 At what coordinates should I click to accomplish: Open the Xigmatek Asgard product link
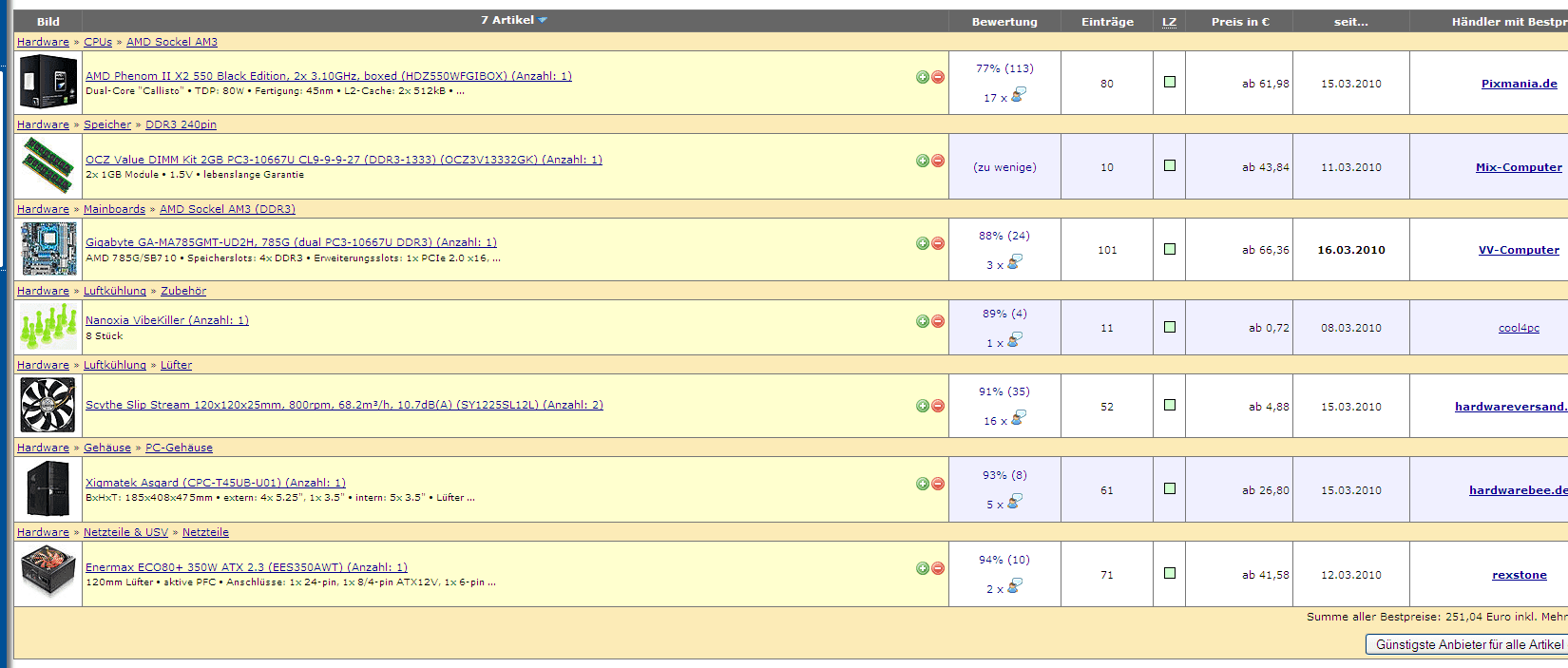click(216, 483)
